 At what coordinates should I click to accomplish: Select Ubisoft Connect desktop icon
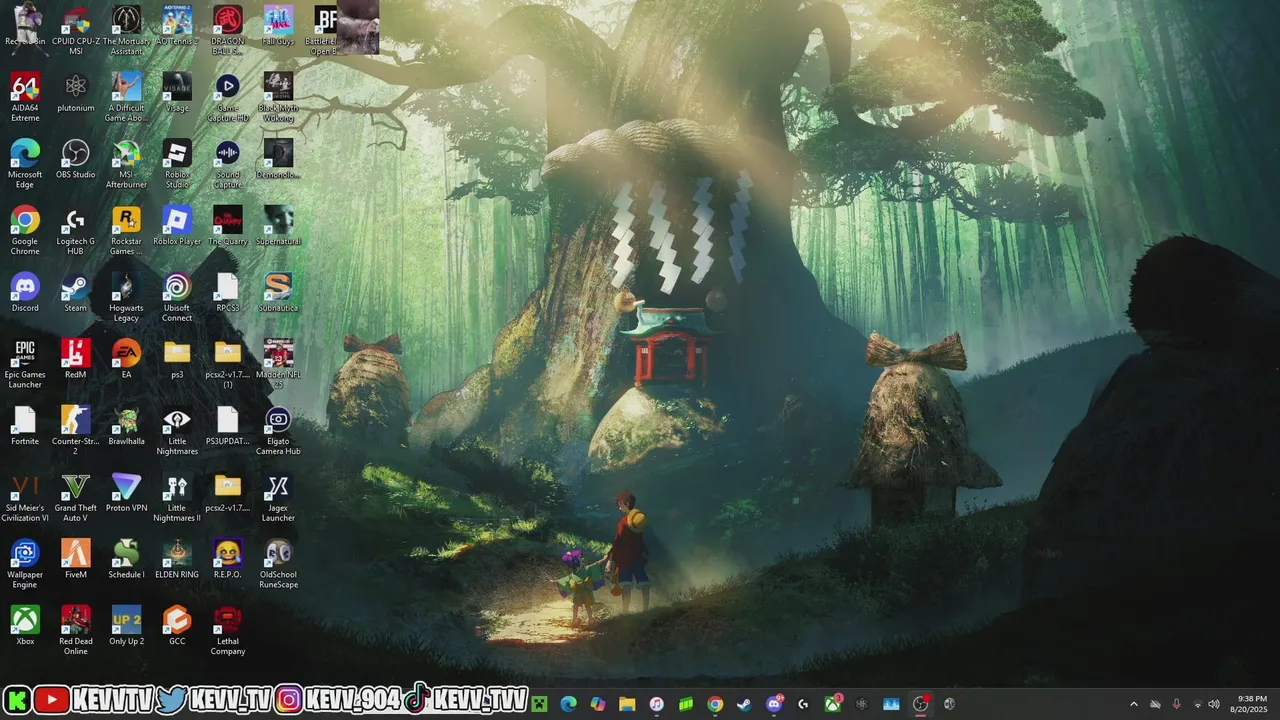click(x=177, y=298)
